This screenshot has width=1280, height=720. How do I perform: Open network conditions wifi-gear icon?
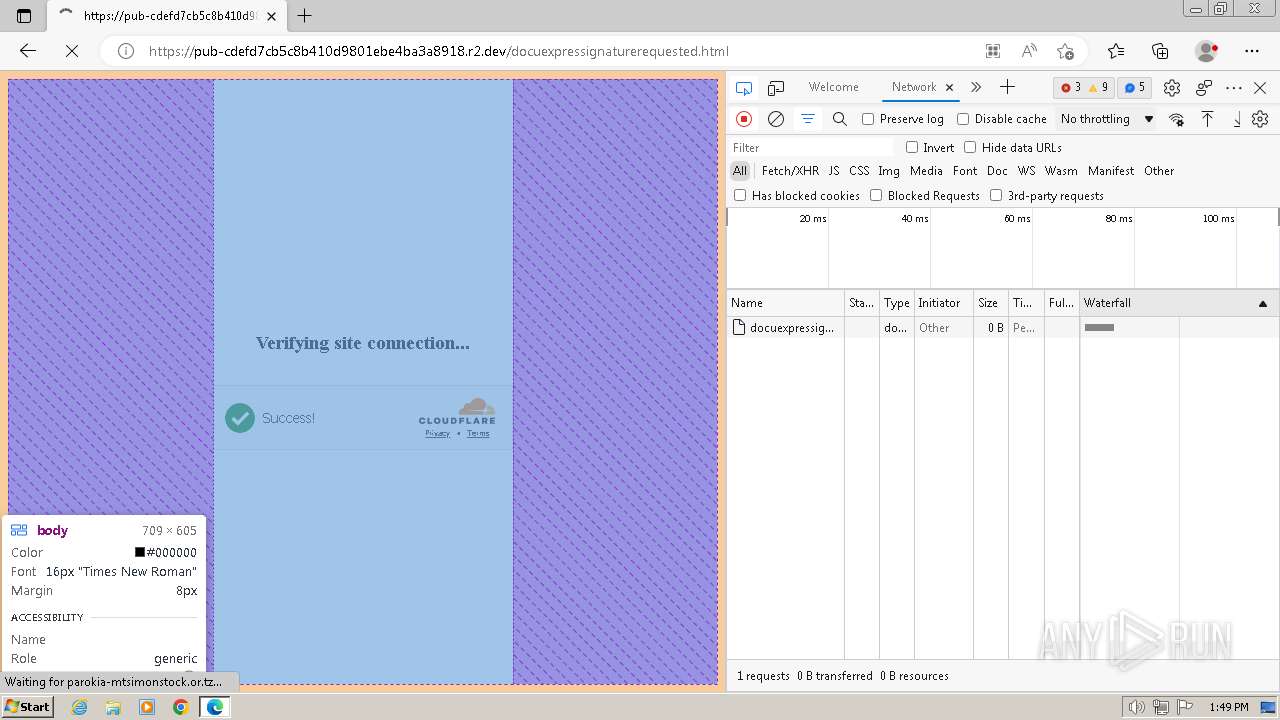(1177, 119)
